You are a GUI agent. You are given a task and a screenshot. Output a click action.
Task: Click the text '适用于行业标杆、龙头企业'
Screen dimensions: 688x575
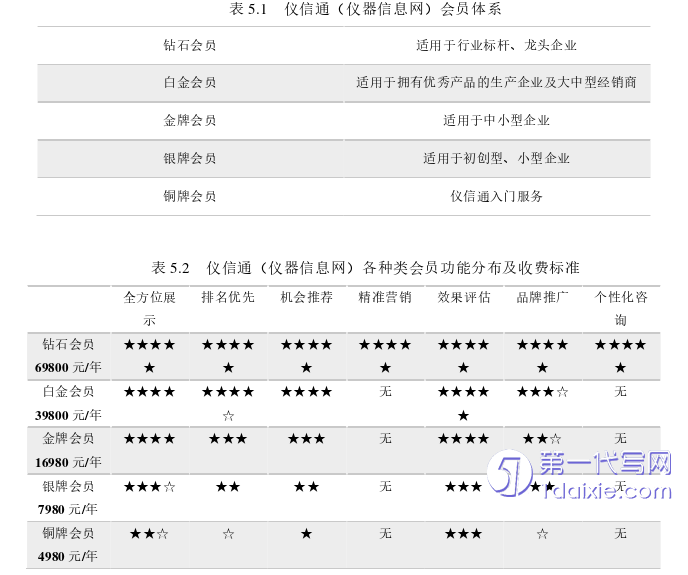click(496, 45)
